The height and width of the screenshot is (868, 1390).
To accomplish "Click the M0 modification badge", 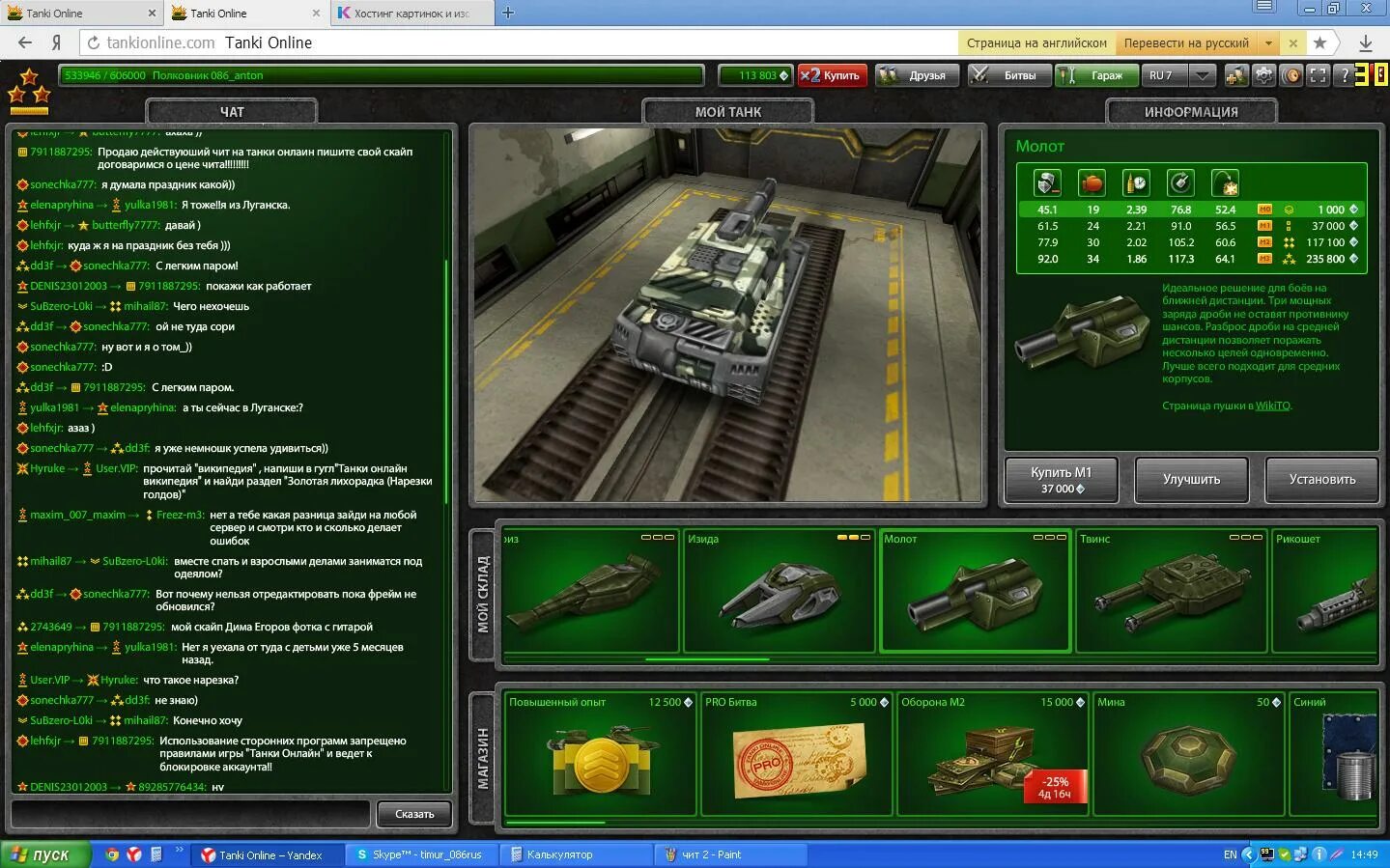I will click(1265, 210).
